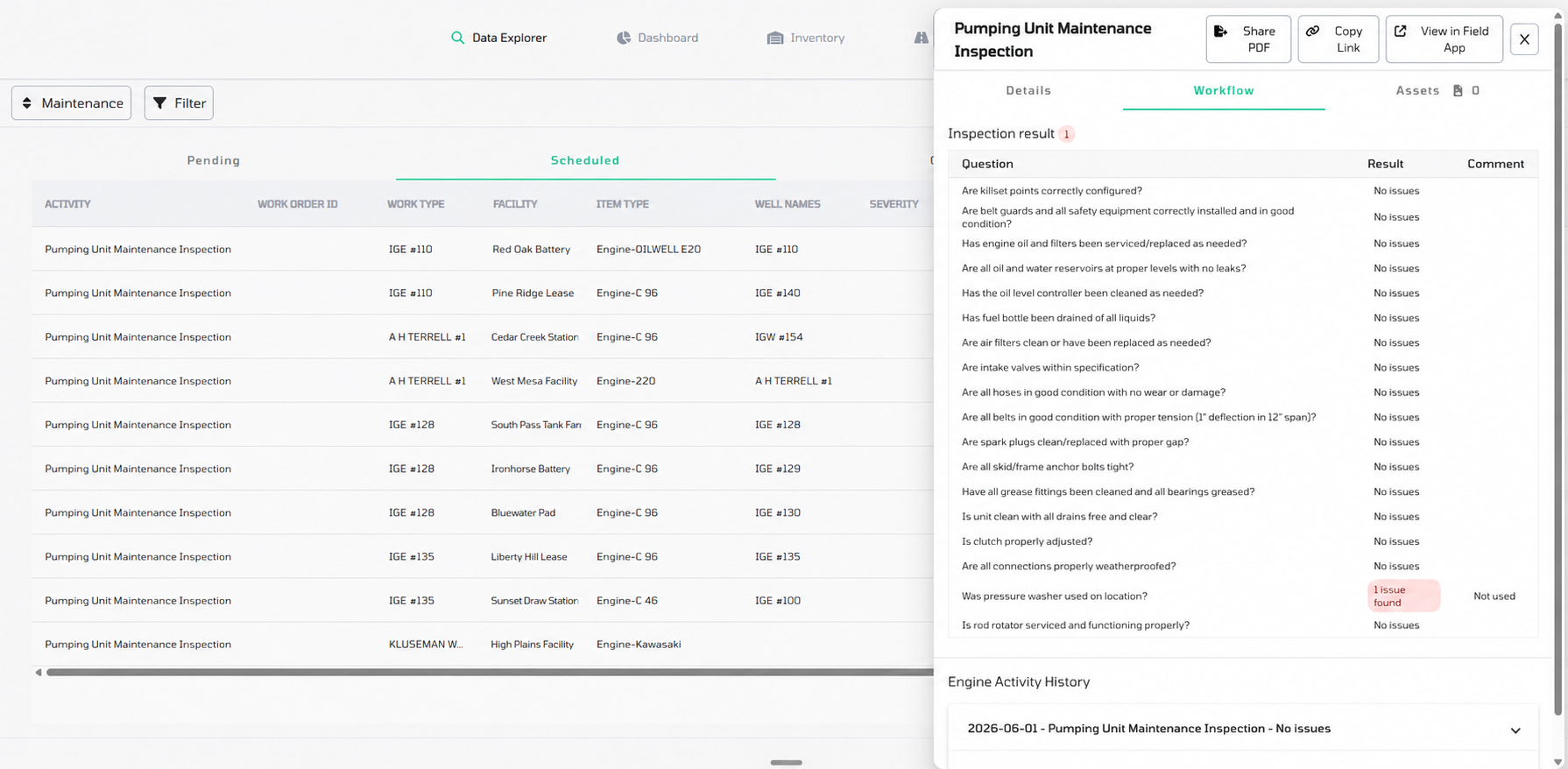Click the Copy Link chain icon
Viewport: 1568px width, 769px height.
pyautogui.click(x=1312, y=31)
